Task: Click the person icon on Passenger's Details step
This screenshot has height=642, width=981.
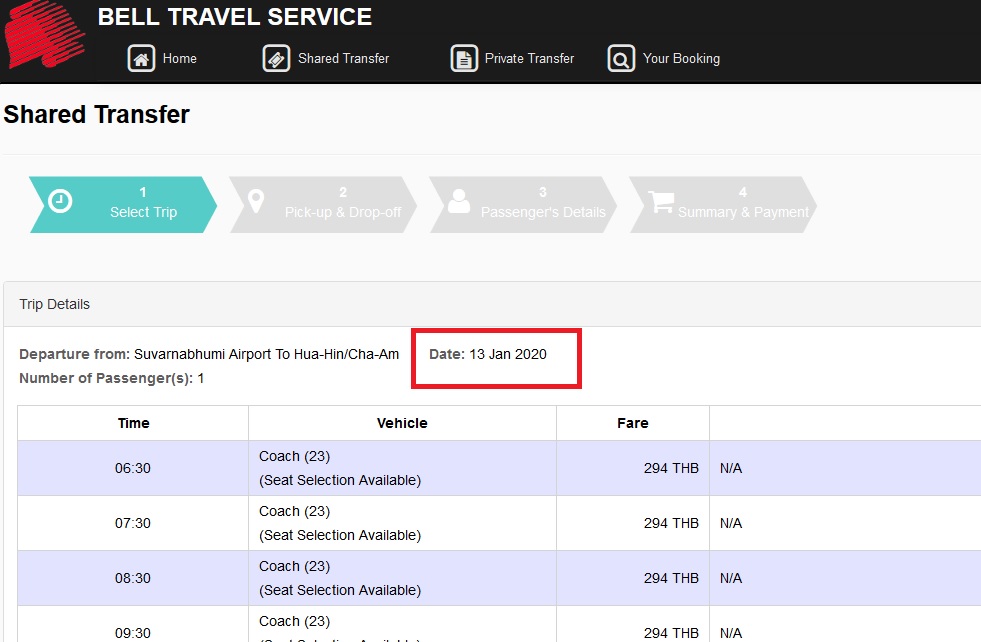Action: pos(459,201)
